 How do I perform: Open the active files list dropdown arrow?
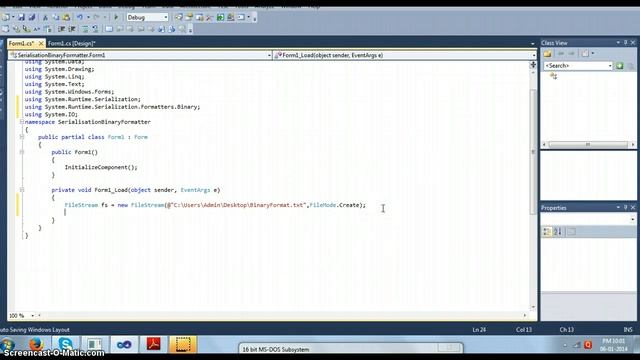pos(533,43)
